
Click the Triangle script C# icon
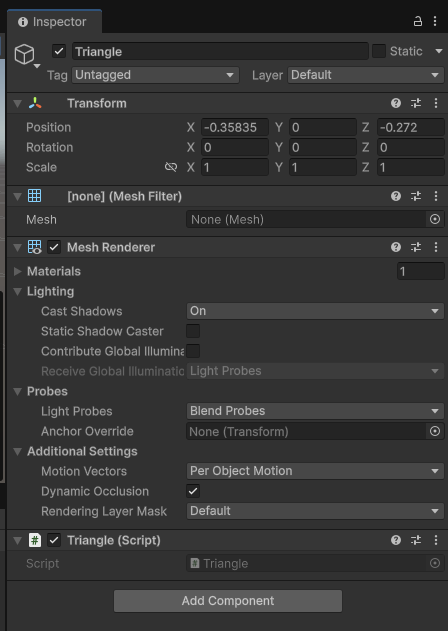(x=35, y=540)
